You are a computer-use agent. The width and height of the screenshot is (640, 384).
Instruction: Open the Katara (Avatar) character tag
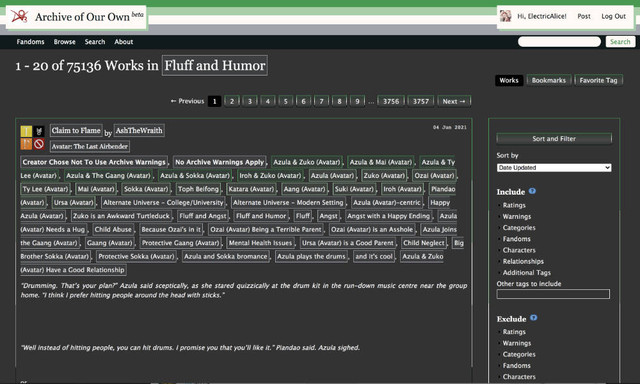pyautogui.click(x=251, y=189)
